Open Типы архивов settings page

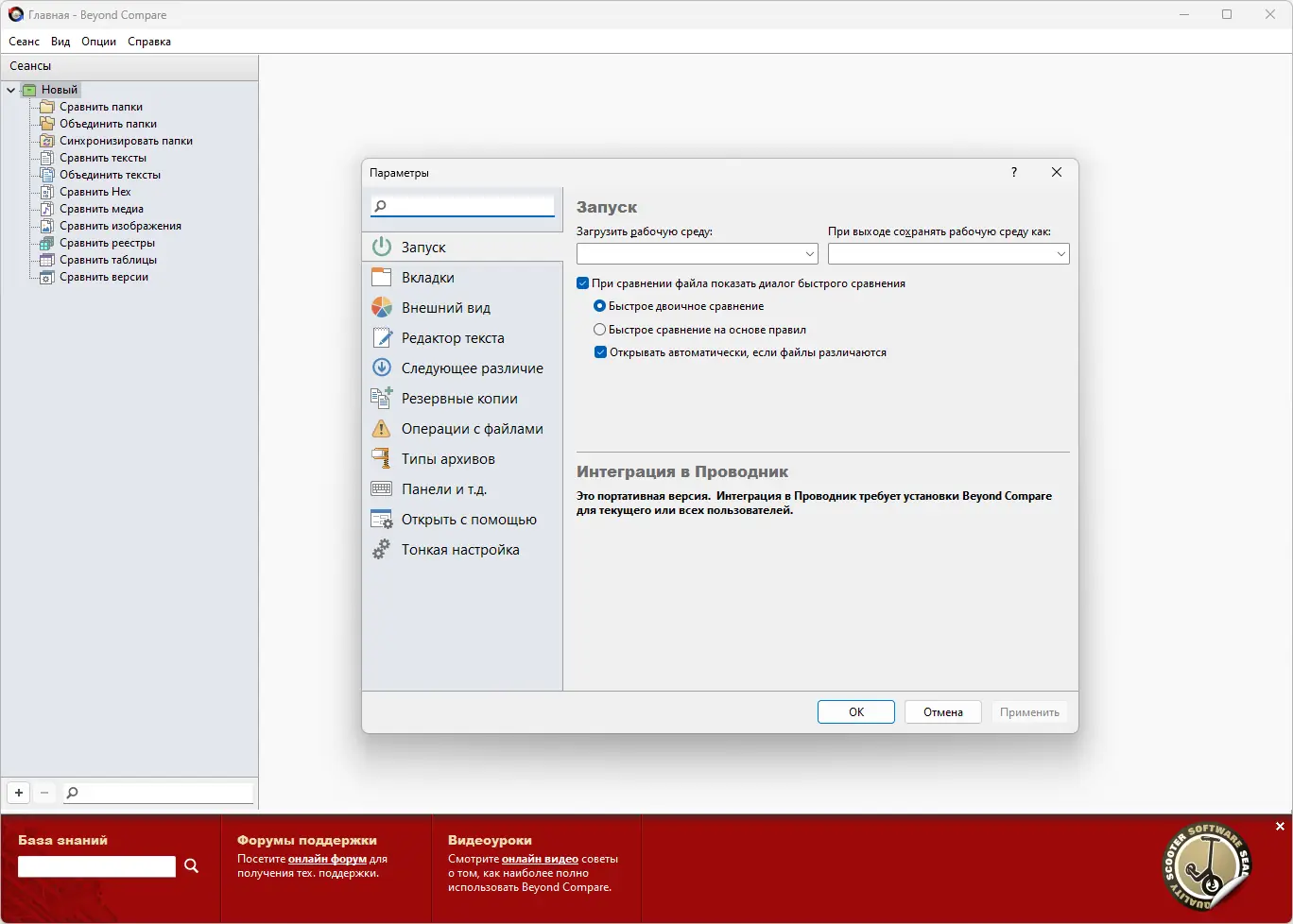pyautogui.click(x=462, y=458)
